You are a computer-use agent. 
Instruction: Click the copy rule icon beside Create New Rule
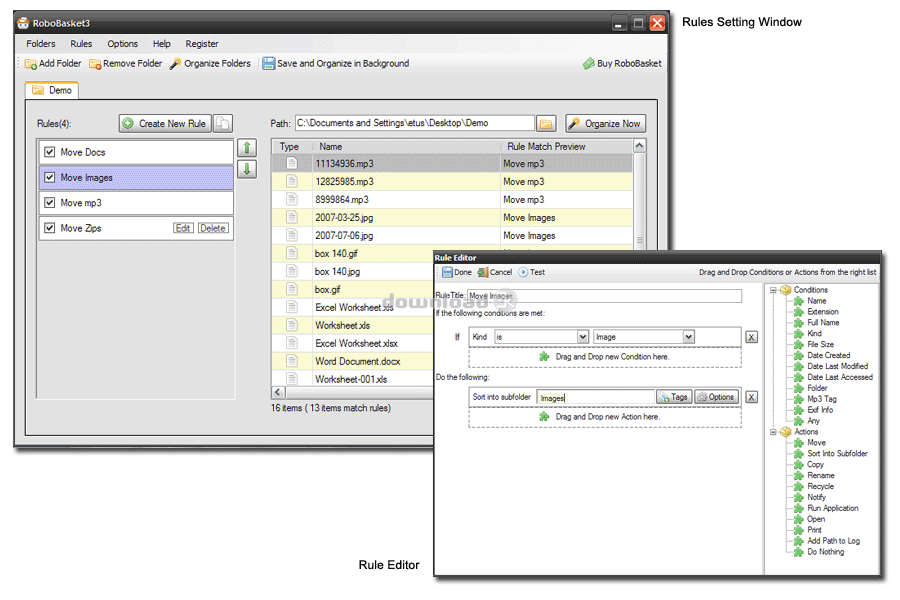(x=223, y=123)
